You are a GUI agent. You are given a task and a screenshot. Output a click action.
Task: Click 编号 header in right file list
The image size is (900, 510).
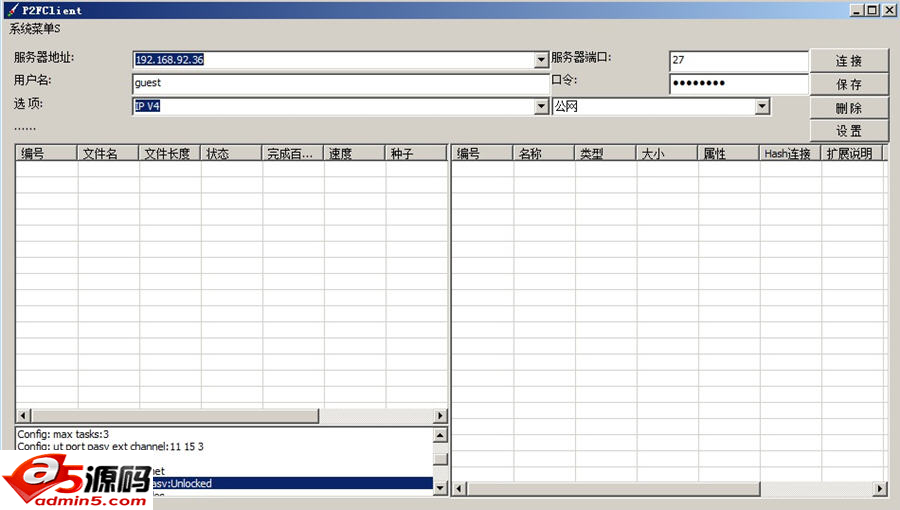pos(482,153)
